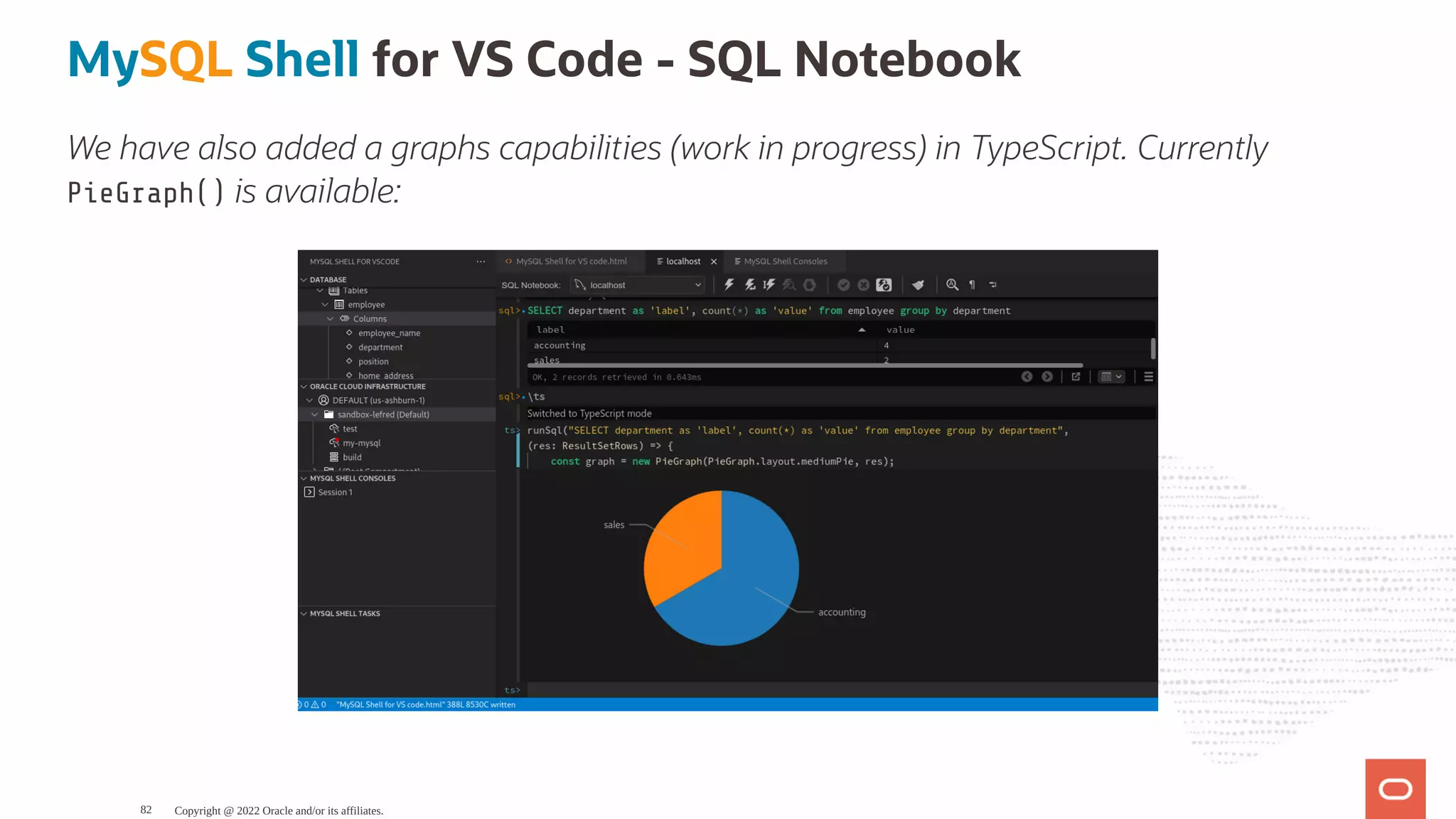Toggle word wrap icon in toolbar

(992, 285)
